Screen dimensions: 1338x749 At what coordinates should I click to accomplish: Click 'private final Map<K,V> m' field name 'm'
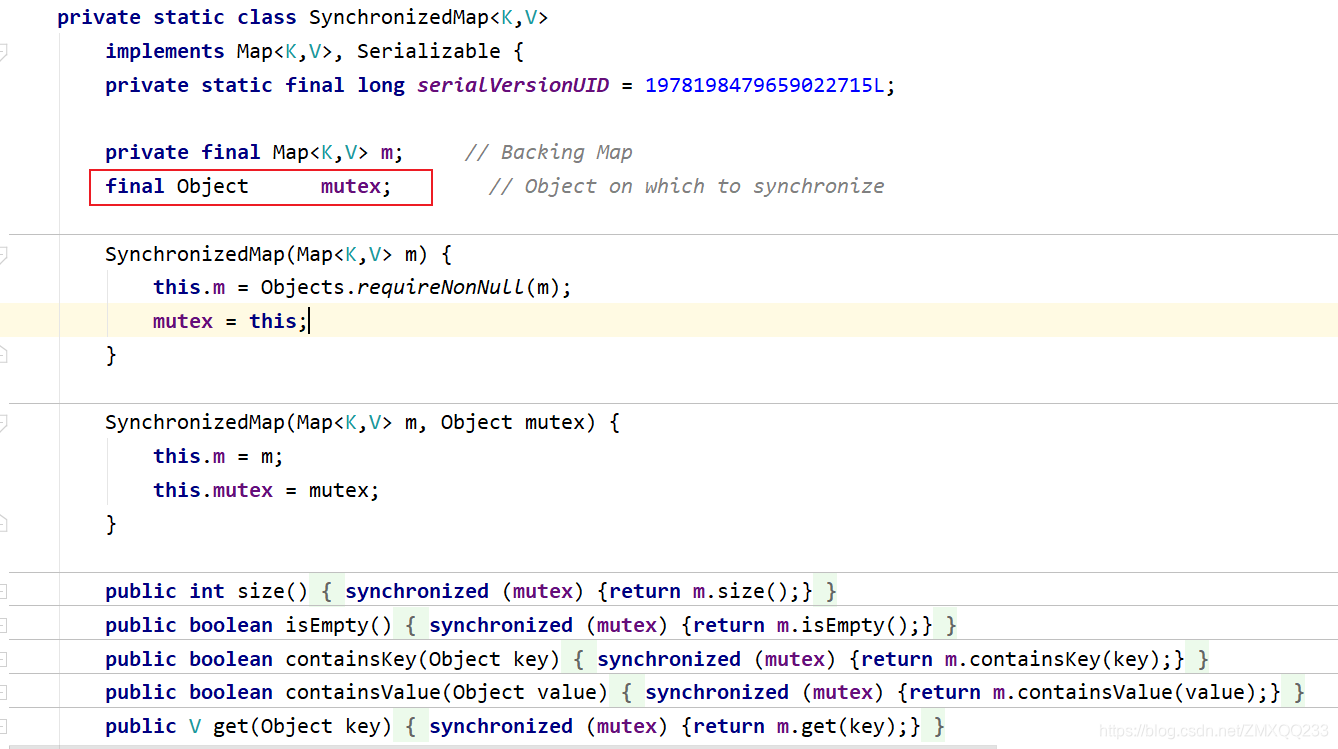(387, 153)
